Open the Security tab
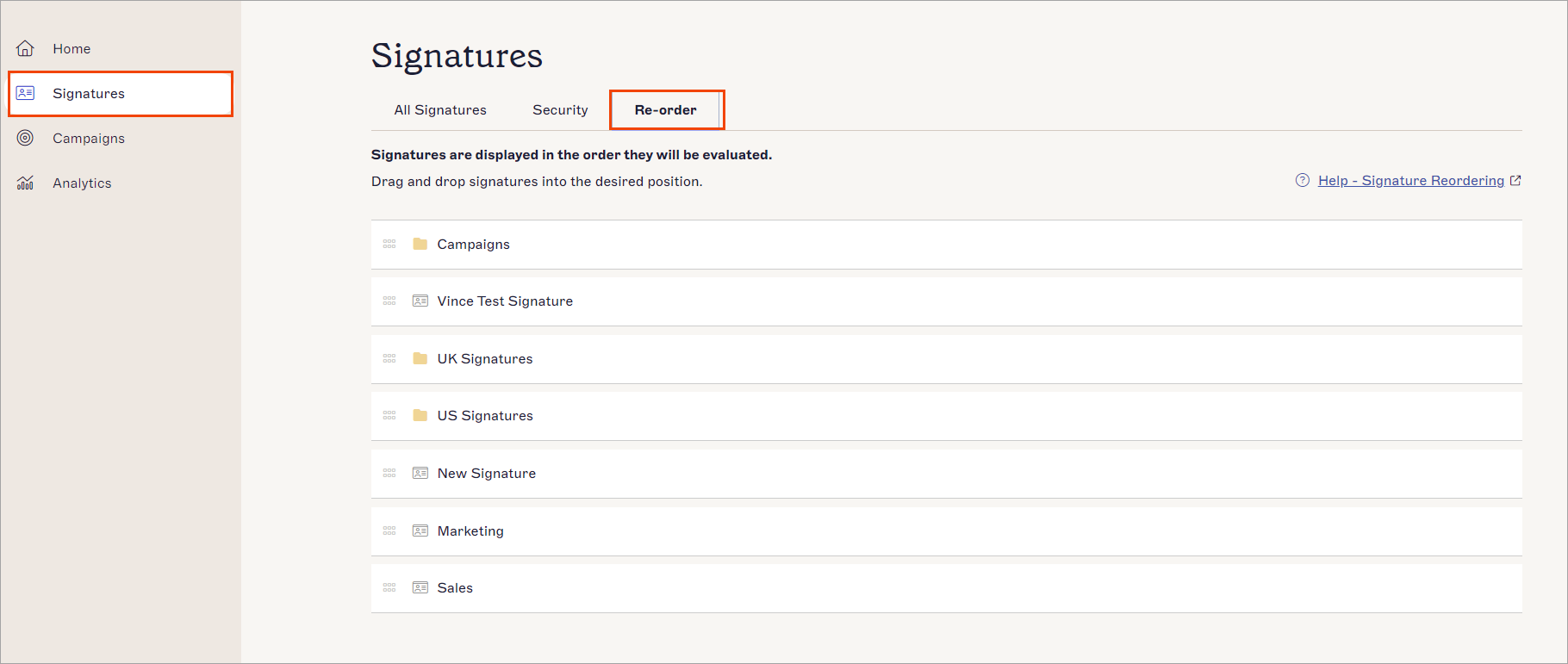Viewport: 1568px width, 664px height. coord(560,110)
